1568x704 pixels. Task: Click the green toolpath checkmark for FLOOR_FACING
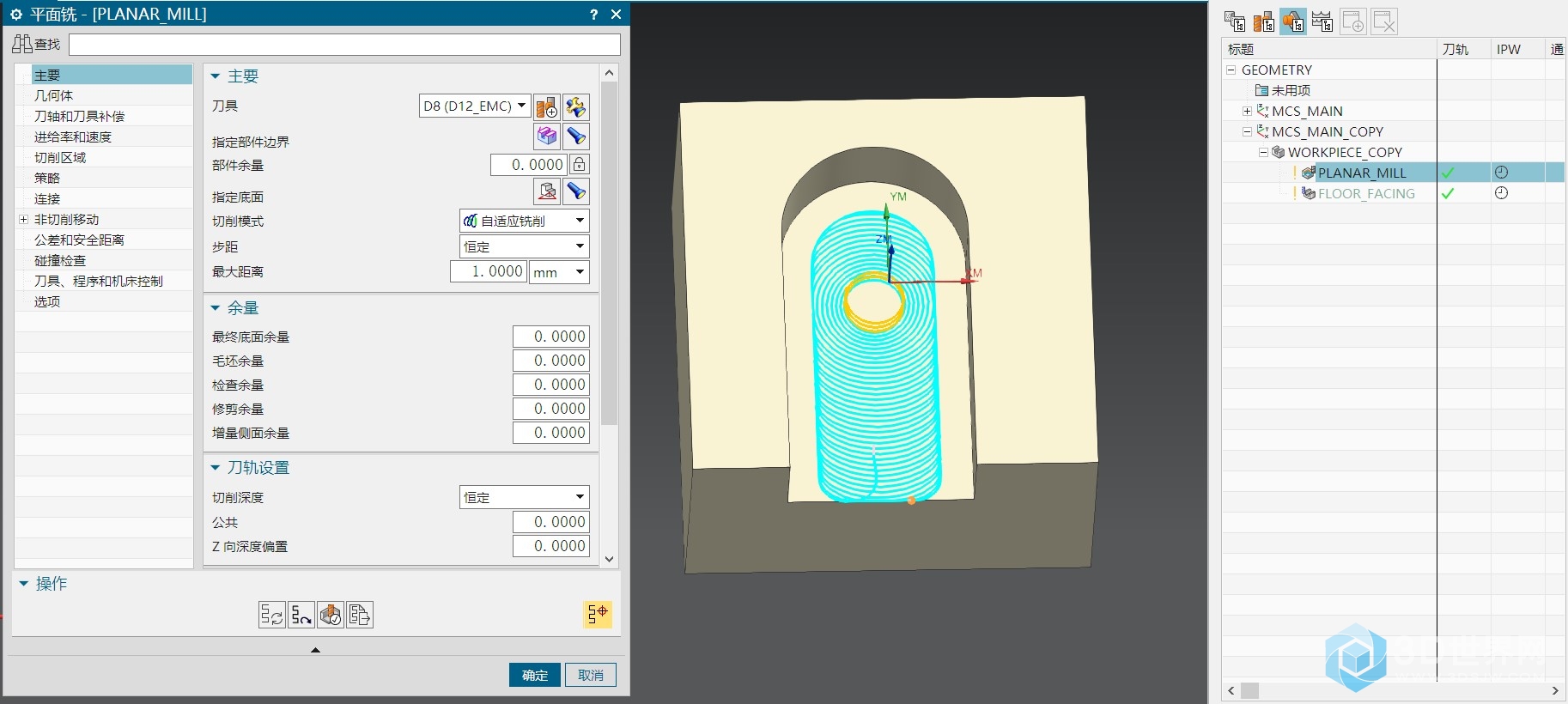tap(1448, 193)
